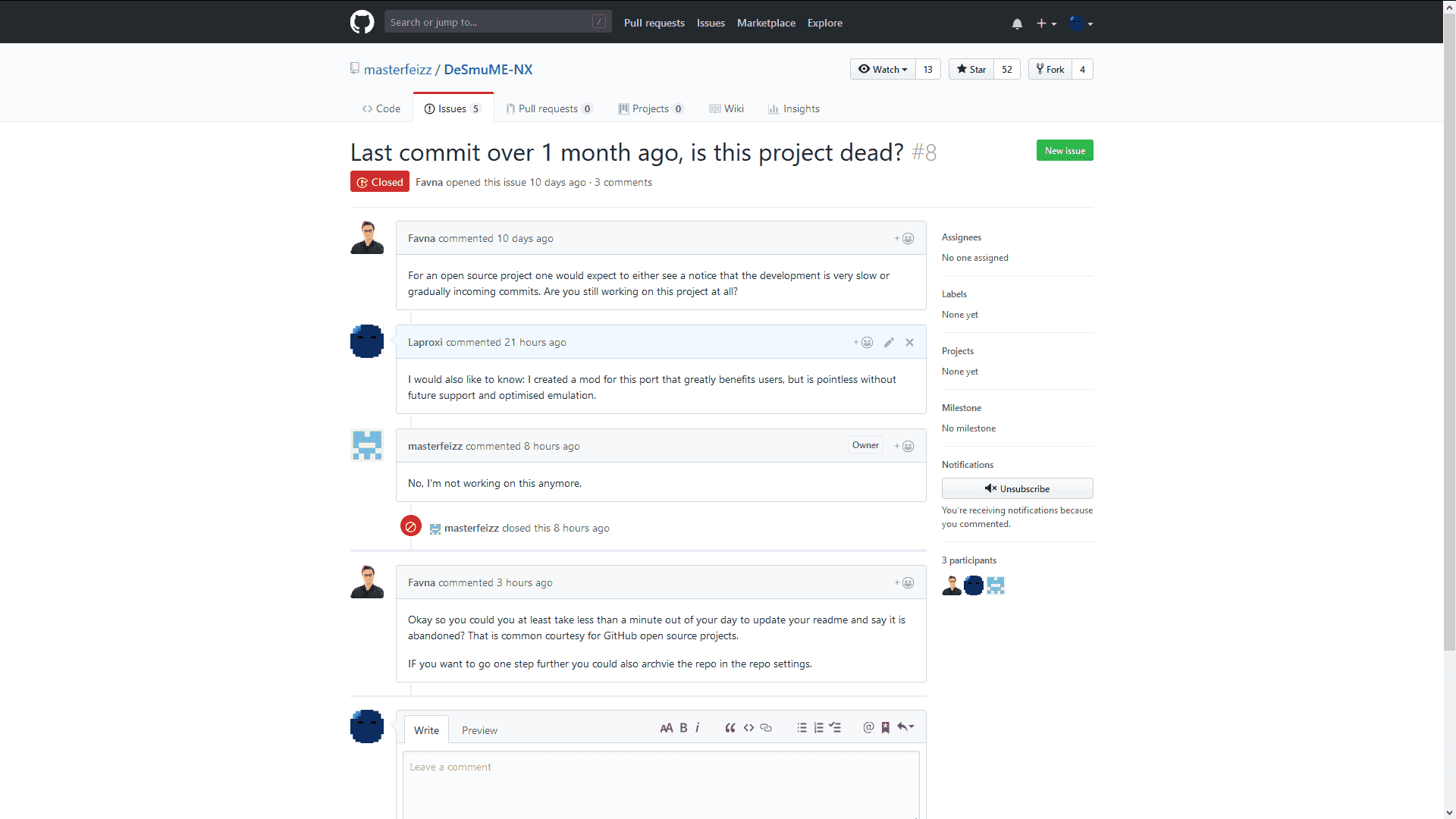Create a New issue
Image resolution: width=1456 pixels, height=819 pixels.
tap(1065, 150)
